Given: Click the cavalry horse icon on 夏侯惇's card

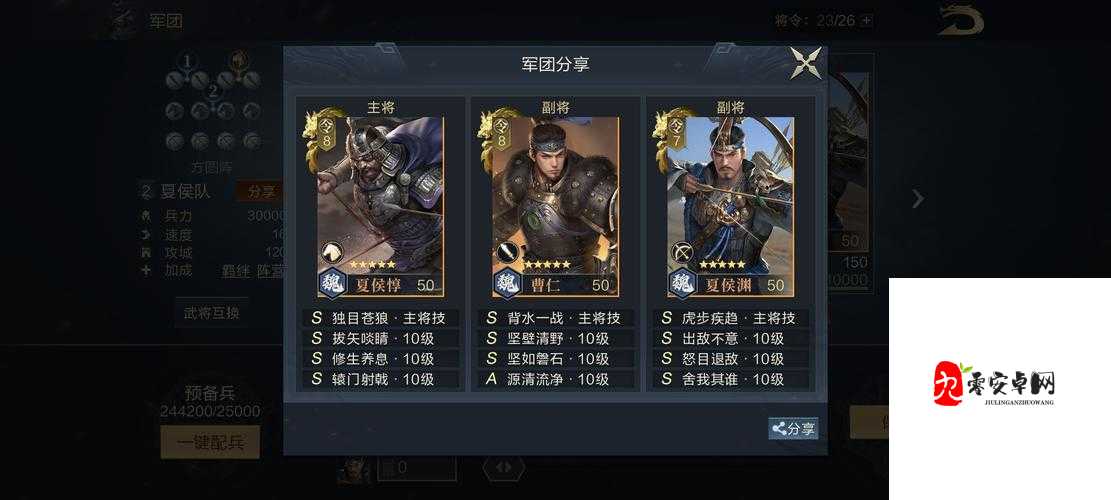Looking at the screenshot, I should pos(332,251).
